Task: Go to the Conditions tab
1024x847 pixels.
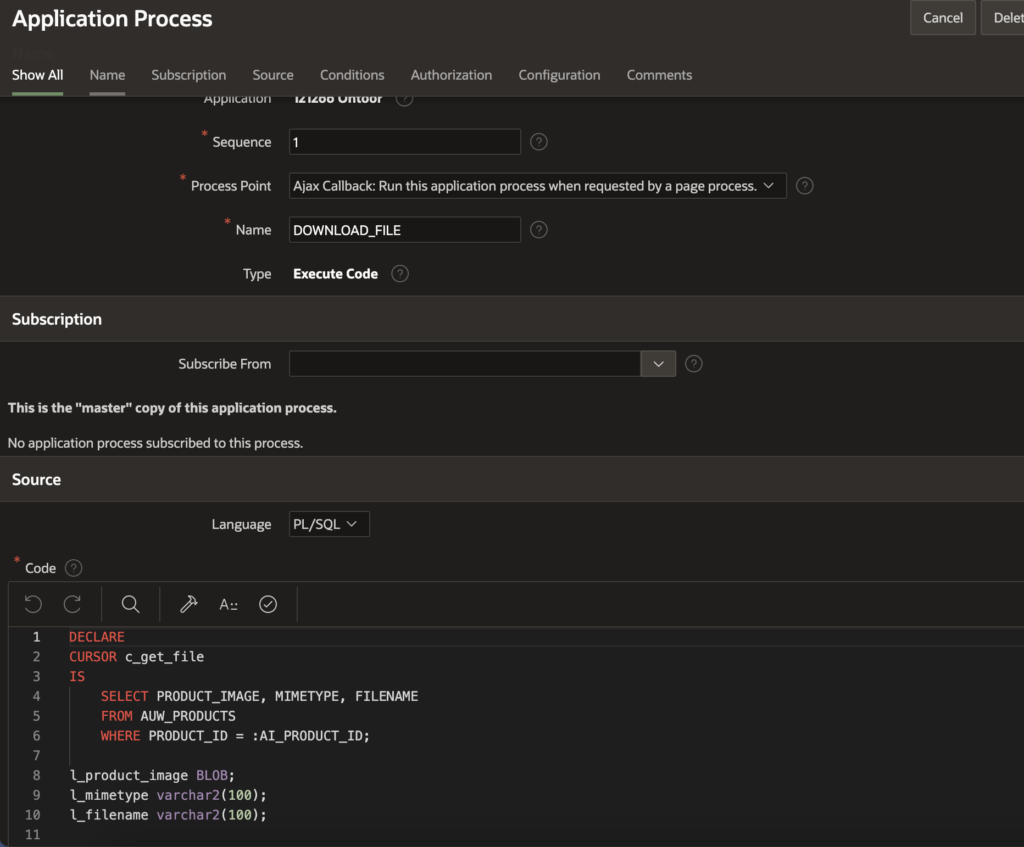Action: (352, 75)
